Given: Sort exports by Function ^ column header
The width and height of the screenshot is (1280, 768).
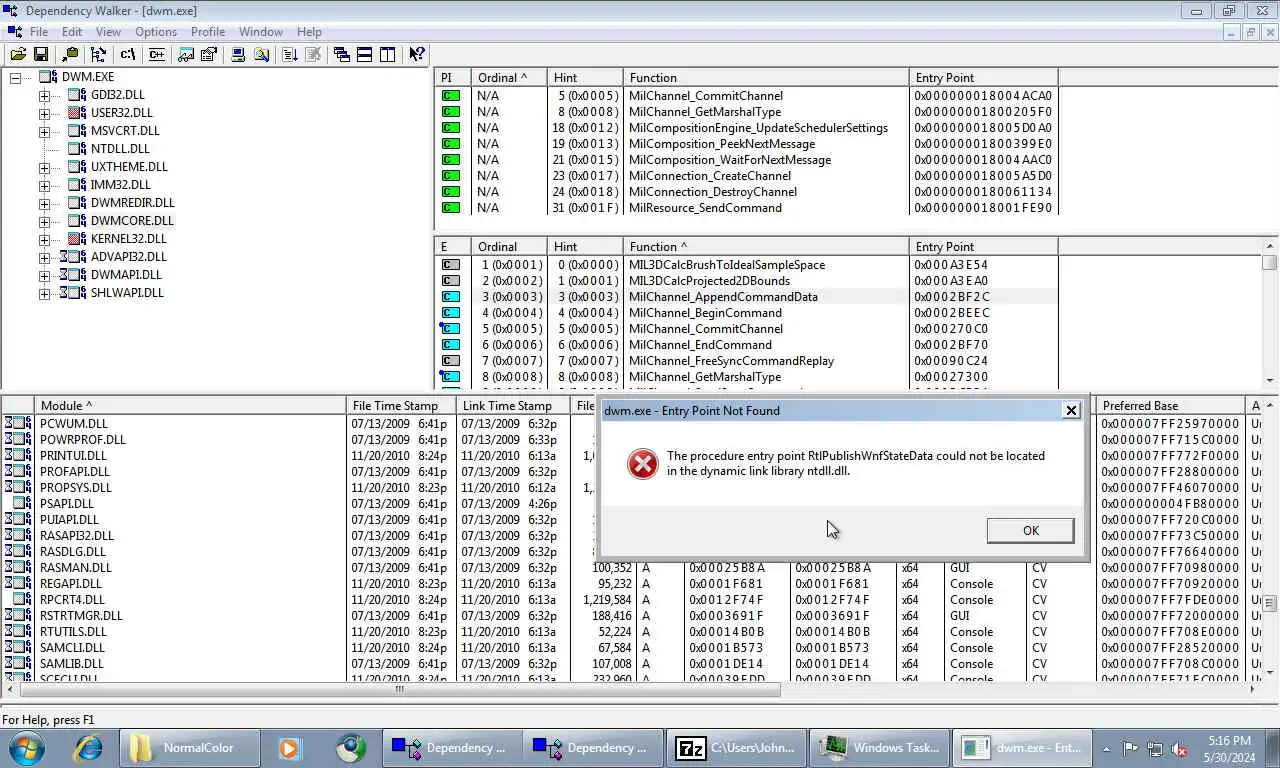Looking at the screenshot, I should pyautogui.click(x=765, y=246).
